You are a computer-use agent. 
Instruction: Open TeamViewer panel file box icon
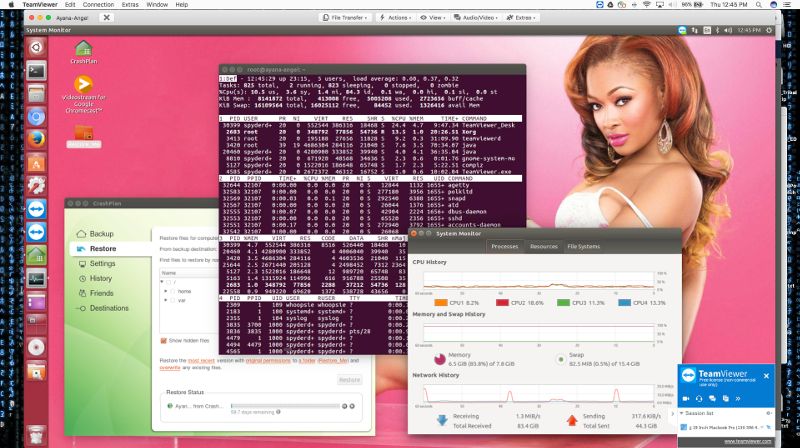726,399
